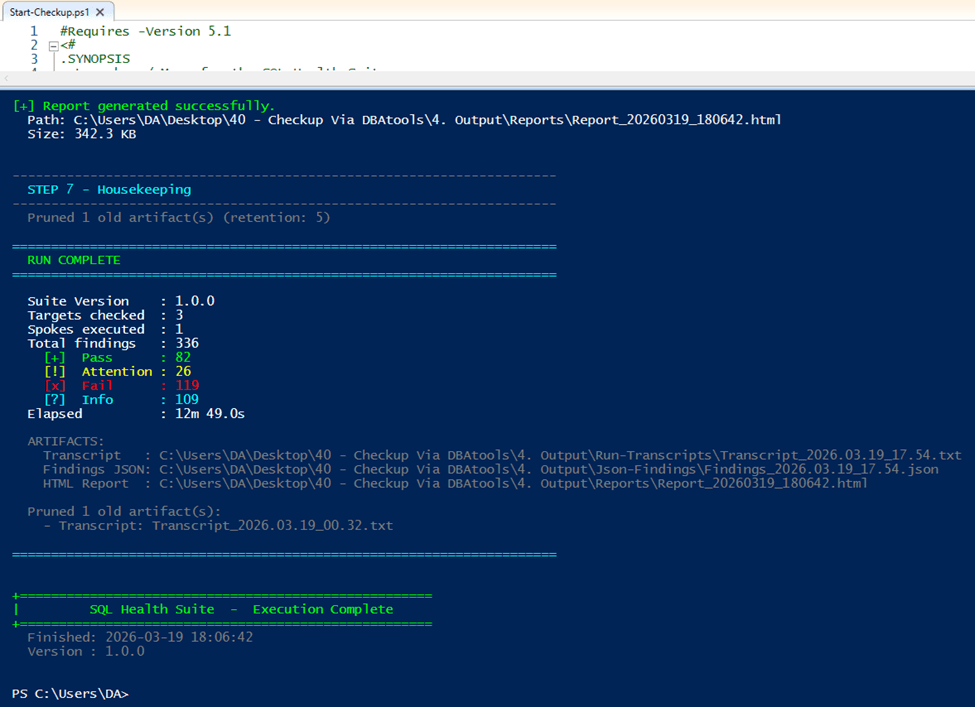Click the Pass count value 82
975x707 pixels.
183,358
